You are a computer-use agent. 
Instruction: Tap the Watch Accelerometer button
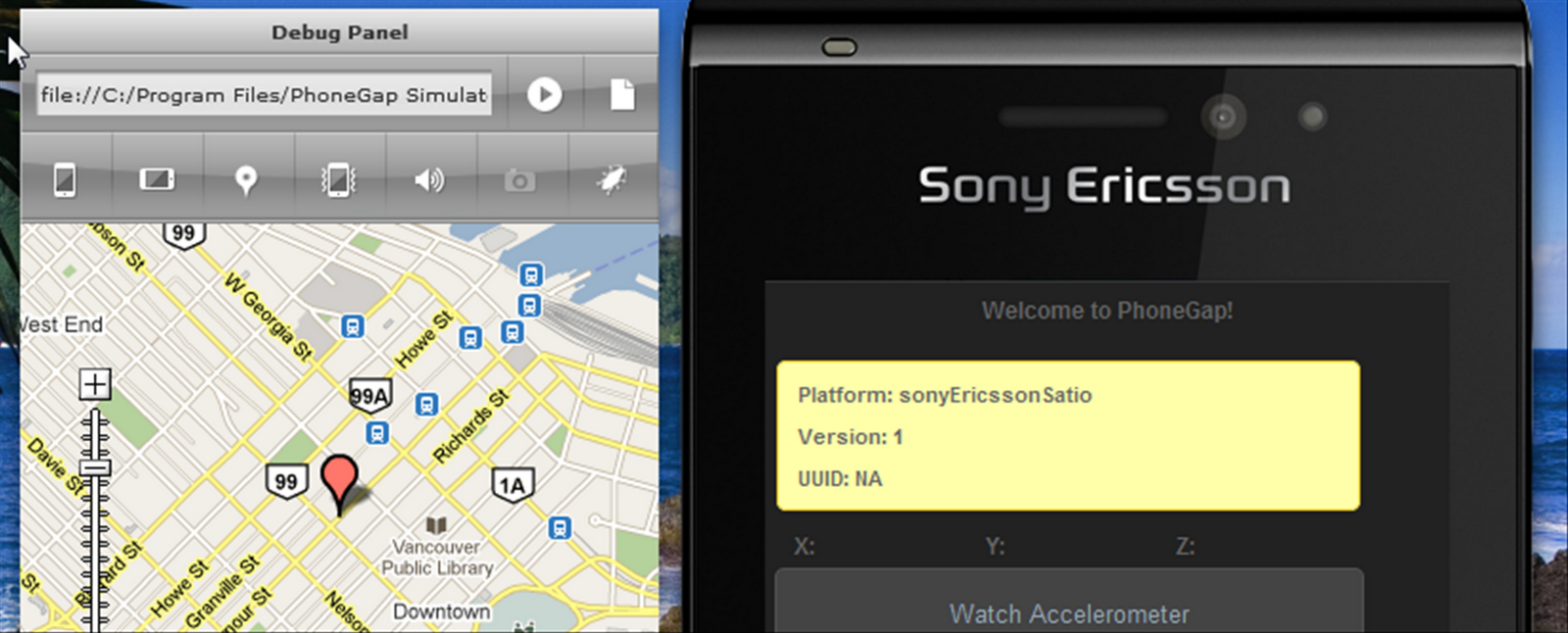[1069, 612]
